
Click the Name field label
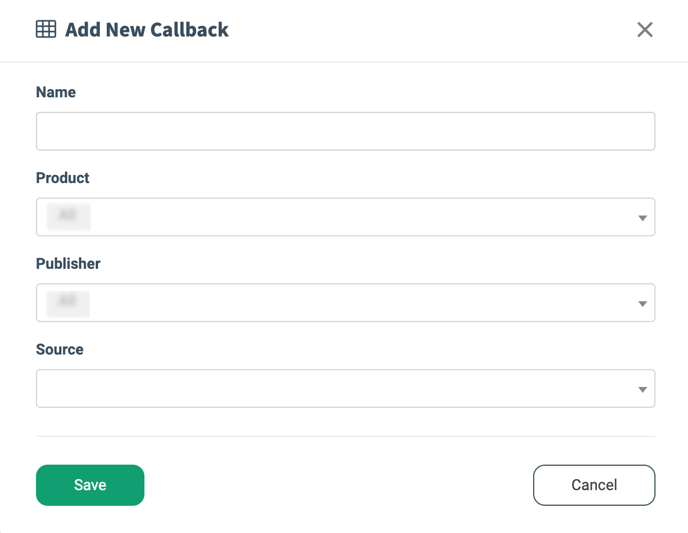56,92
